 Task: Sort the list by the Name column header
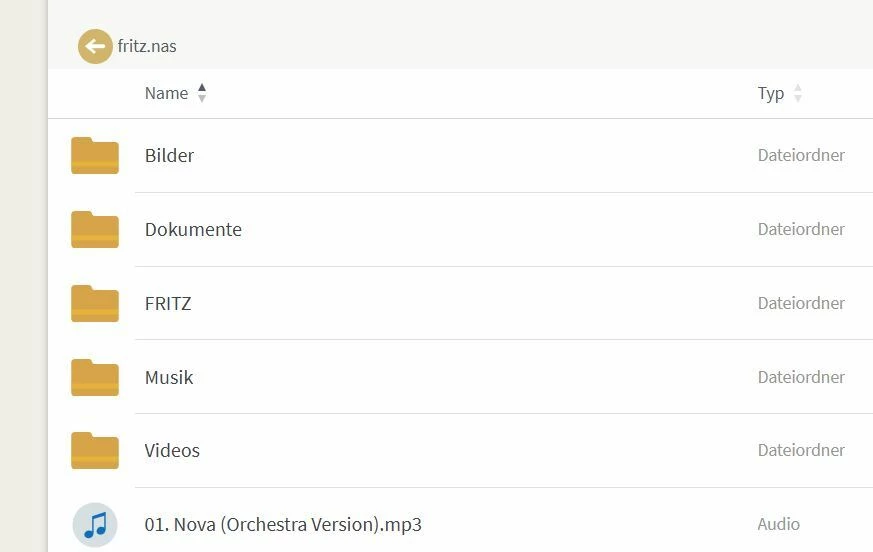166,93
